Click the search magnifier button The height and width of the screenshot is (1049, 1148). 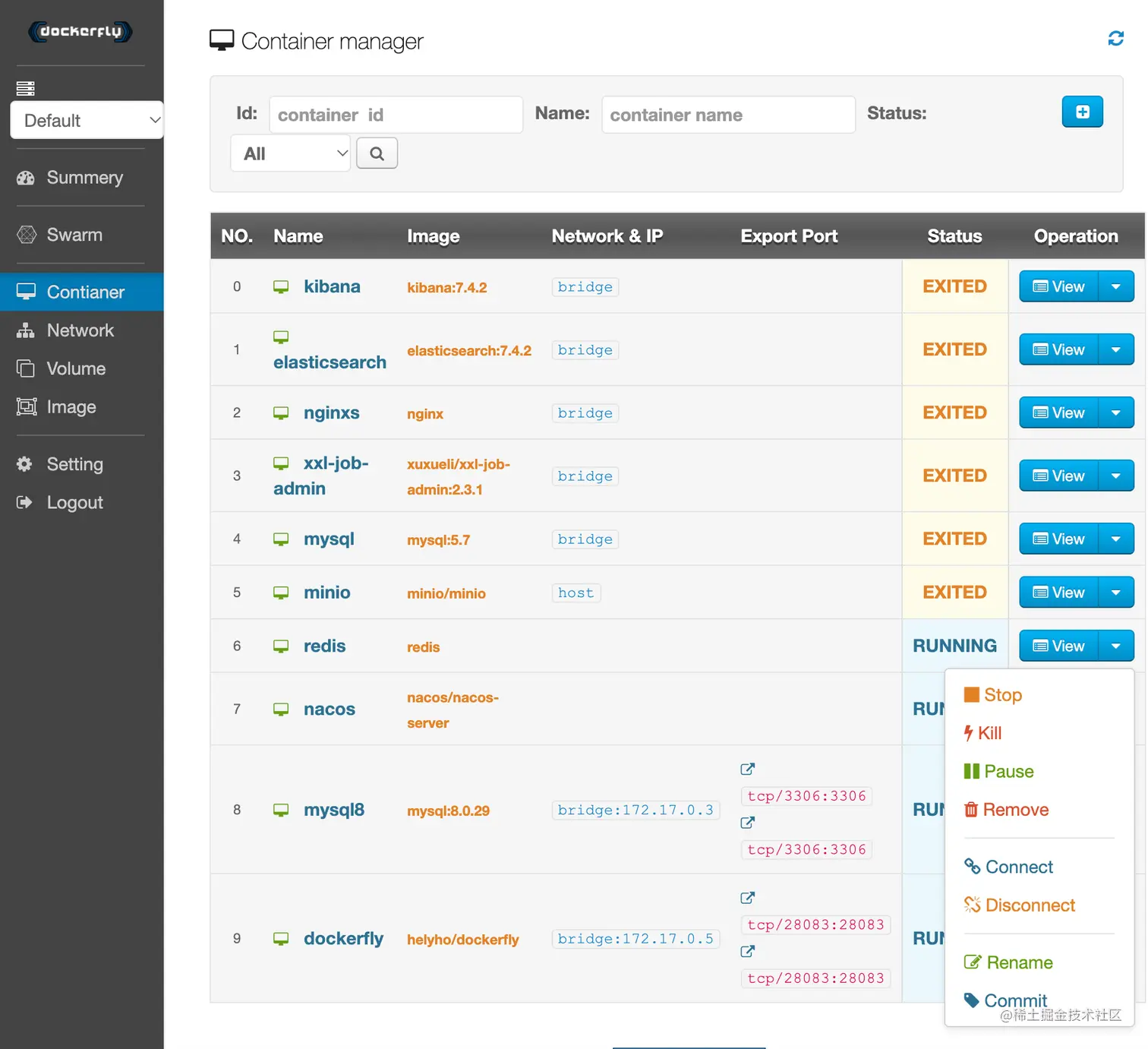pyautogui.click(x=377, y=153)
